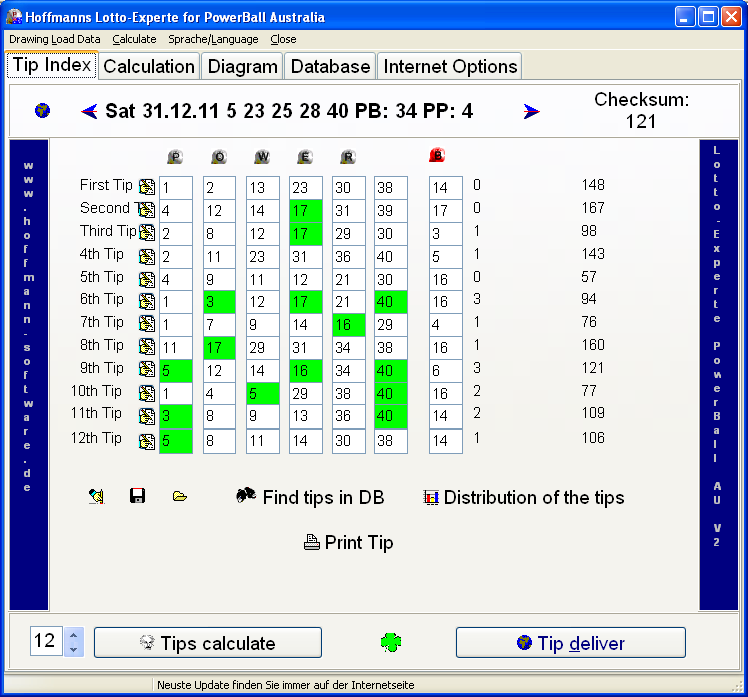Click the 7th Tip edit icon
This screenshot has width=748, height=697.
point(147,323)
